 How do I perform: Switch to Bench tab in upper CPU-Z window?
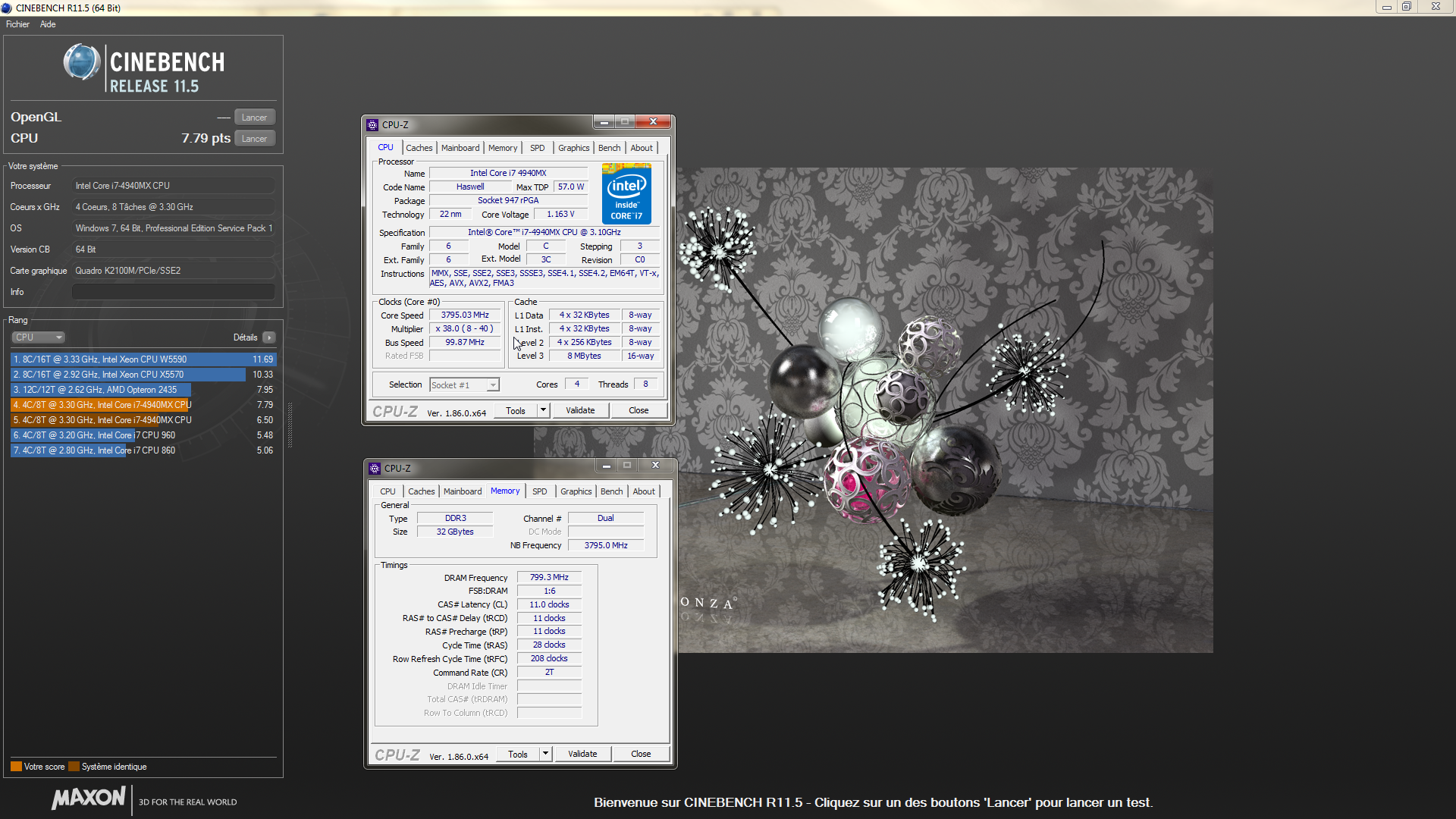(x=610, y=148)
